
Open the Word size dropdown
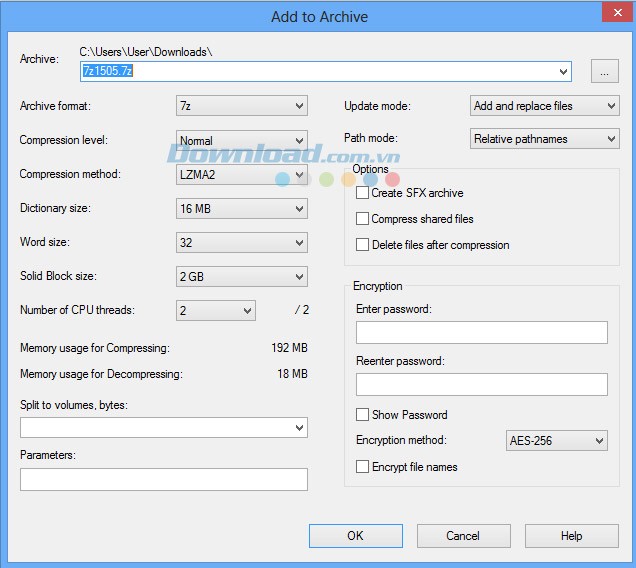(x=241, y=243)
